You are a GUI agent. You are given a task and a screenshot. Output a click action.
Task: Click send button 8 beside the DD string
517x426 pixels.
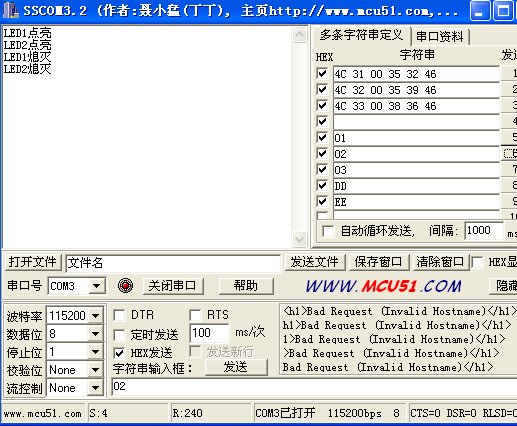coord(509,185)
